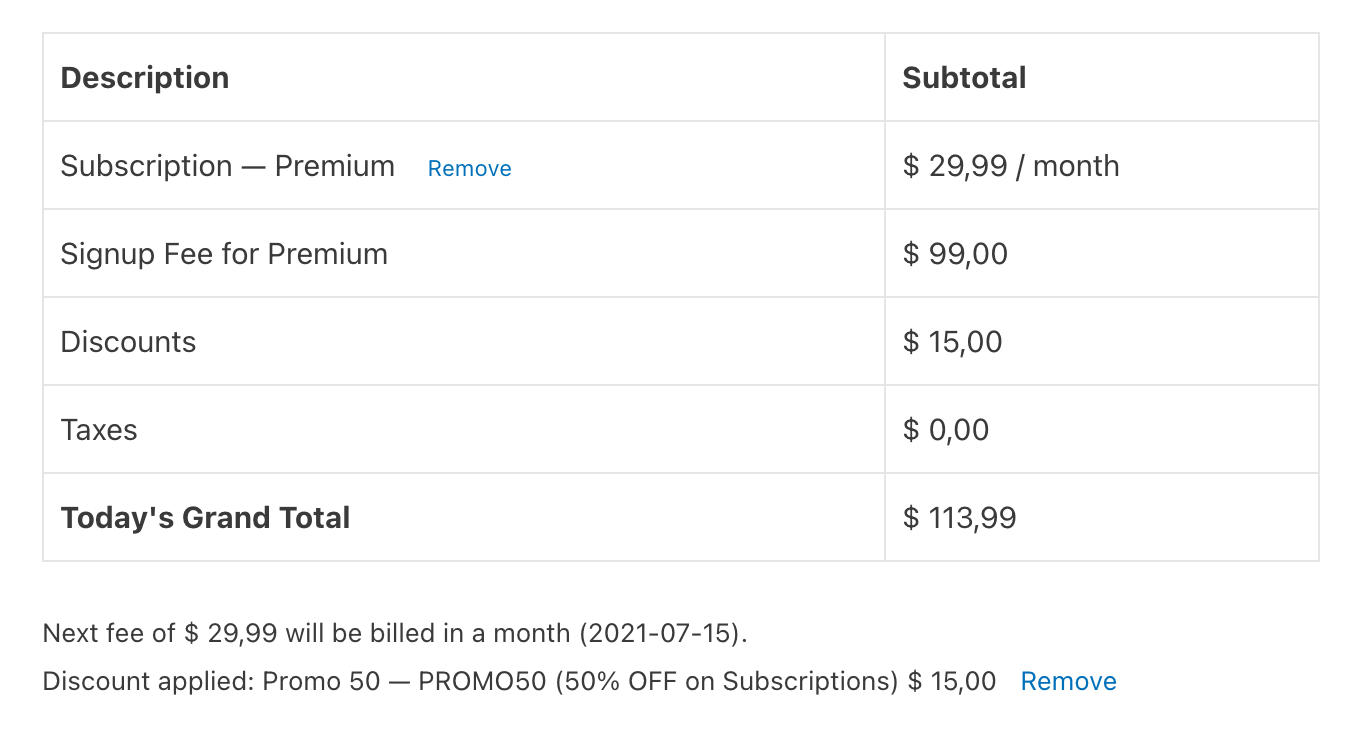Screen dimensions: 1354x730
Task: Click the Next fee billing notice text
Action: [395, 633]
